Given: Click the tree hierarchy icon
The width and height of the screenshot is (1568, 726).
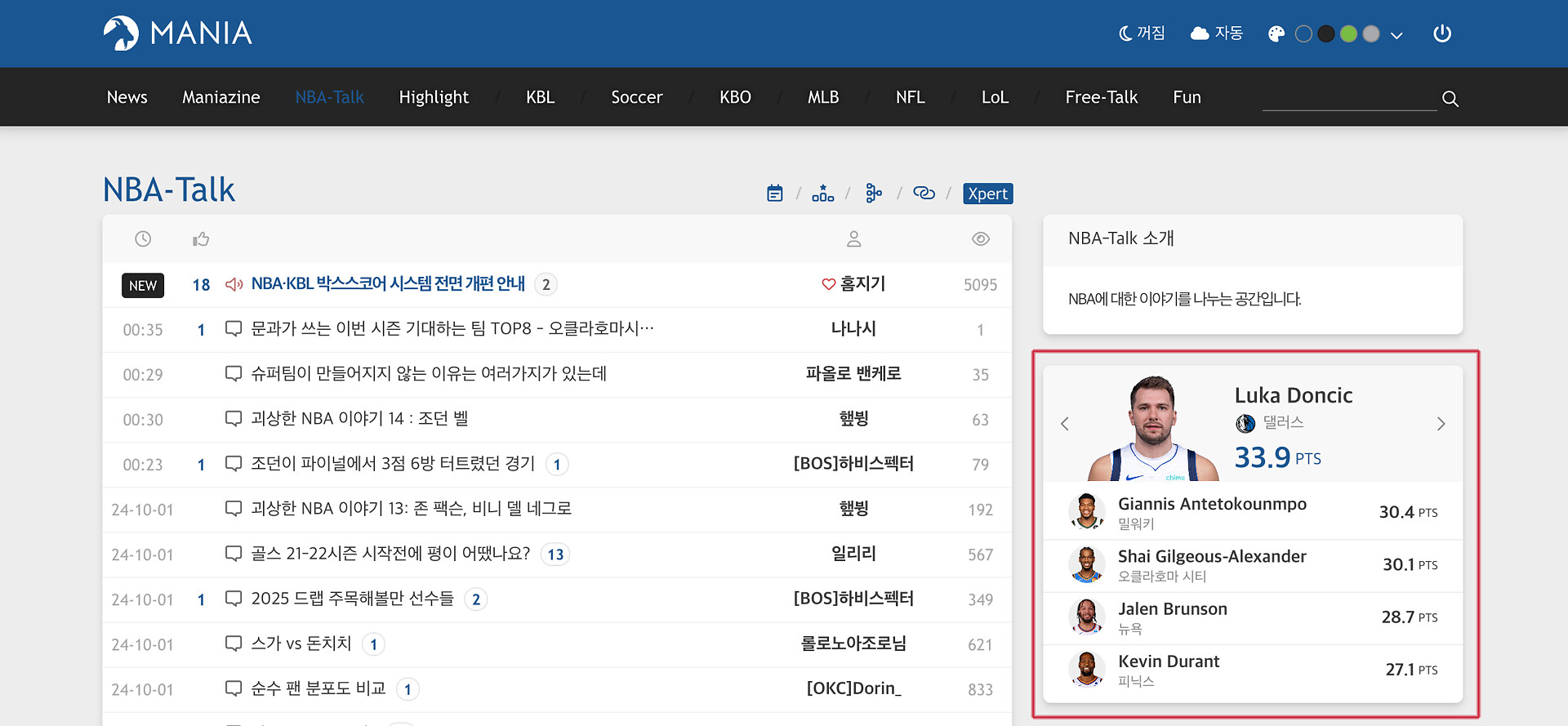Looking at the screenshot, I should tap(873, 194).
